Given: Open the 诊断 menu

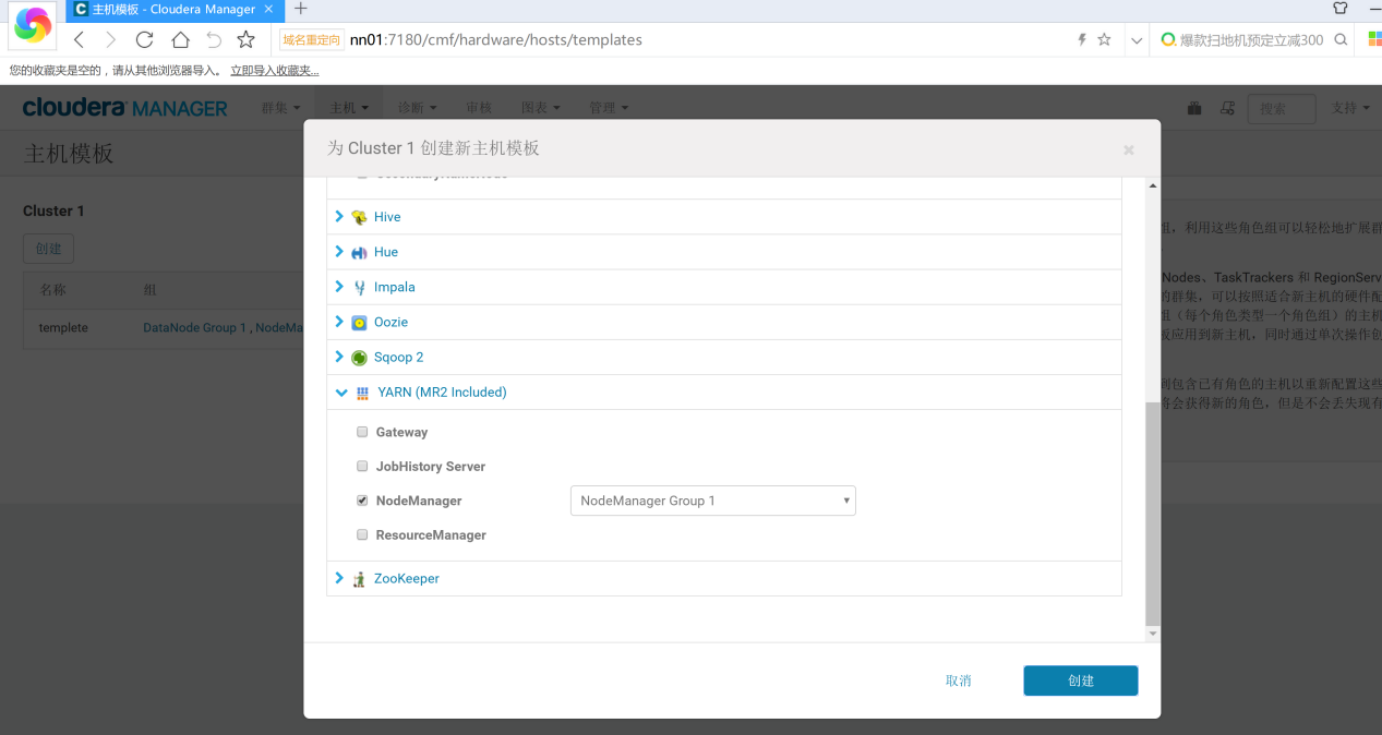Looking at the screenshot, I should 418,108.
